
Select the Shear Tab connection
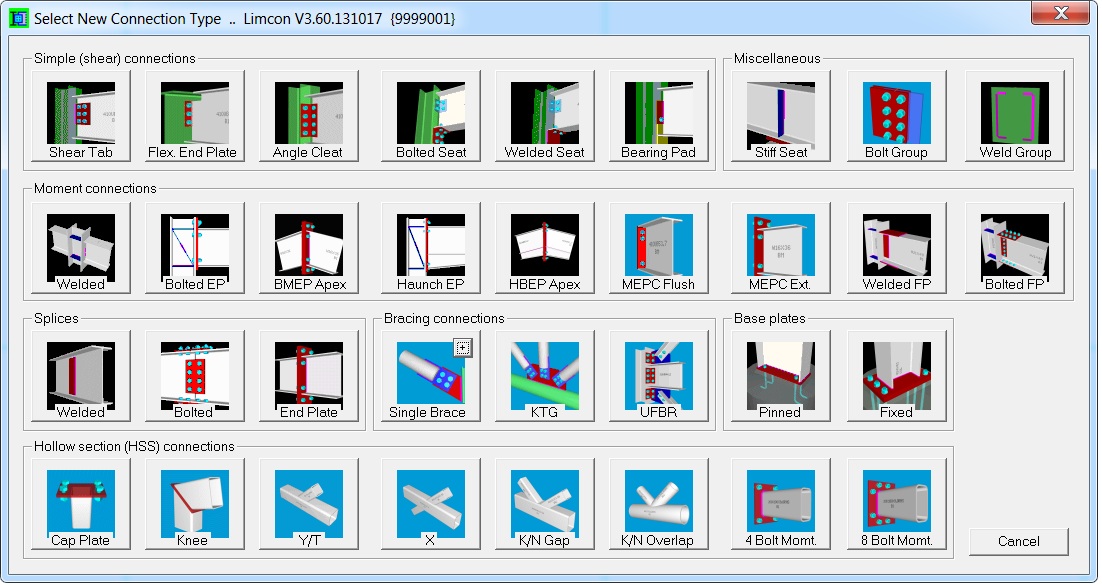click(81, 116)
